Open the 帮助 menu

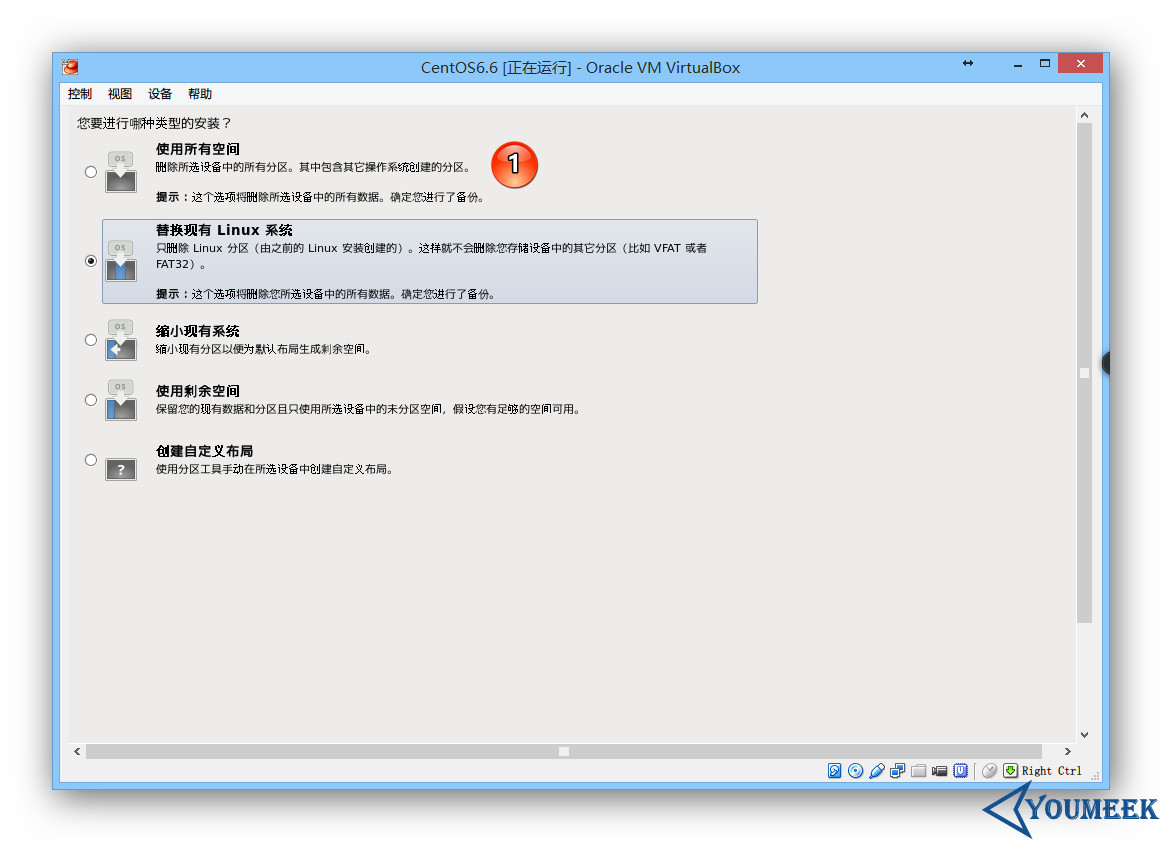[x=199, y=93]
